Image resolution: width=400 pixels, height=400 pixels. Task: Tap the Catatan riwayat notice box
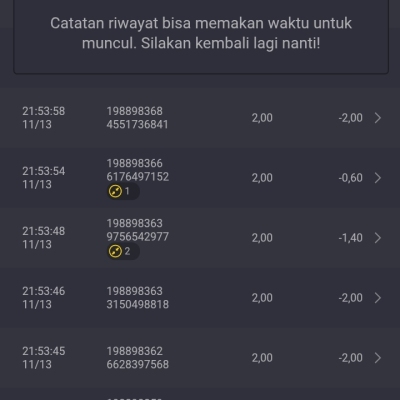click(201, 35)
